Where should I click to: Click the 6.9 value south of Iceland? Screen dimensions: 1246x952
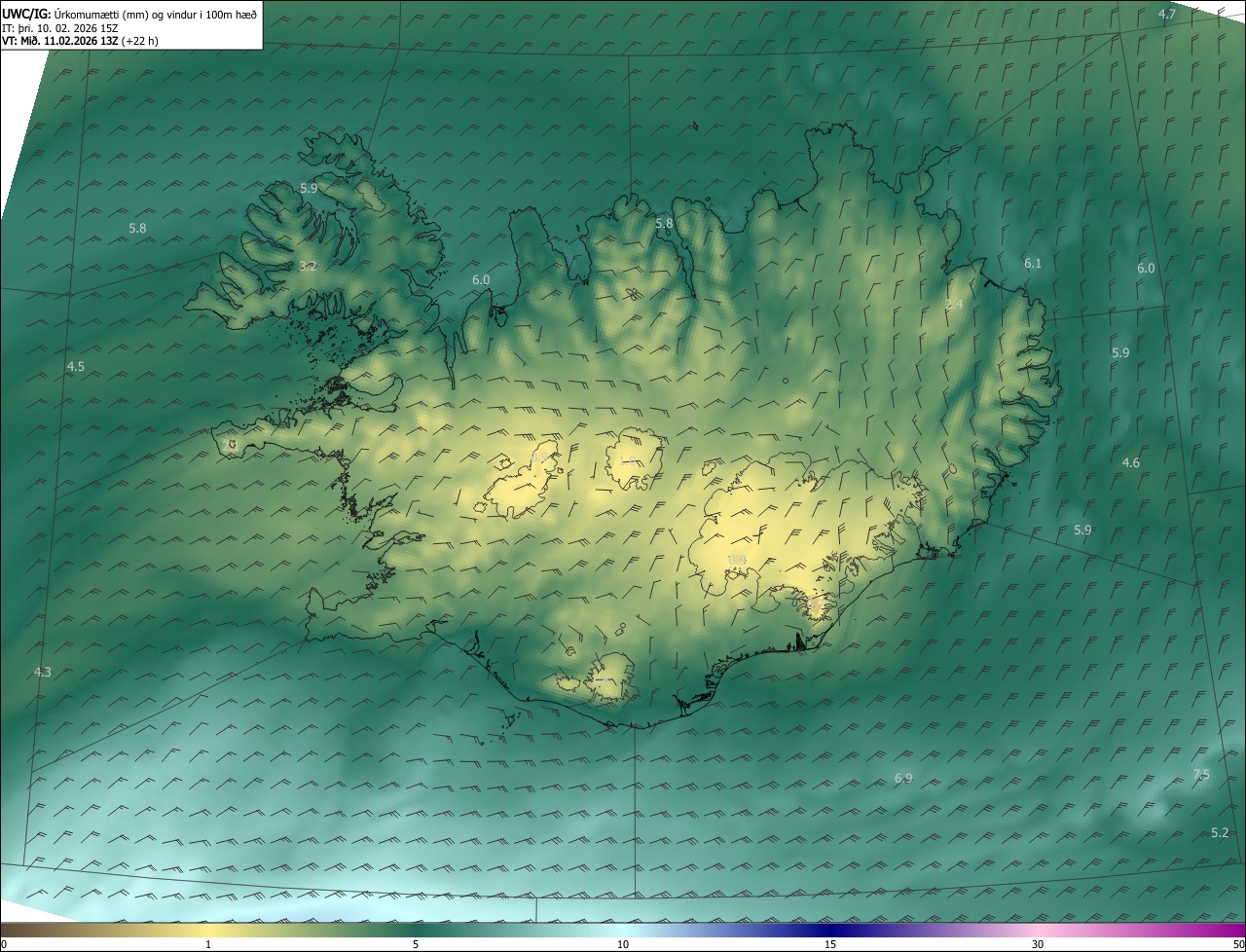pyautogui.click(x=903, y=778)
